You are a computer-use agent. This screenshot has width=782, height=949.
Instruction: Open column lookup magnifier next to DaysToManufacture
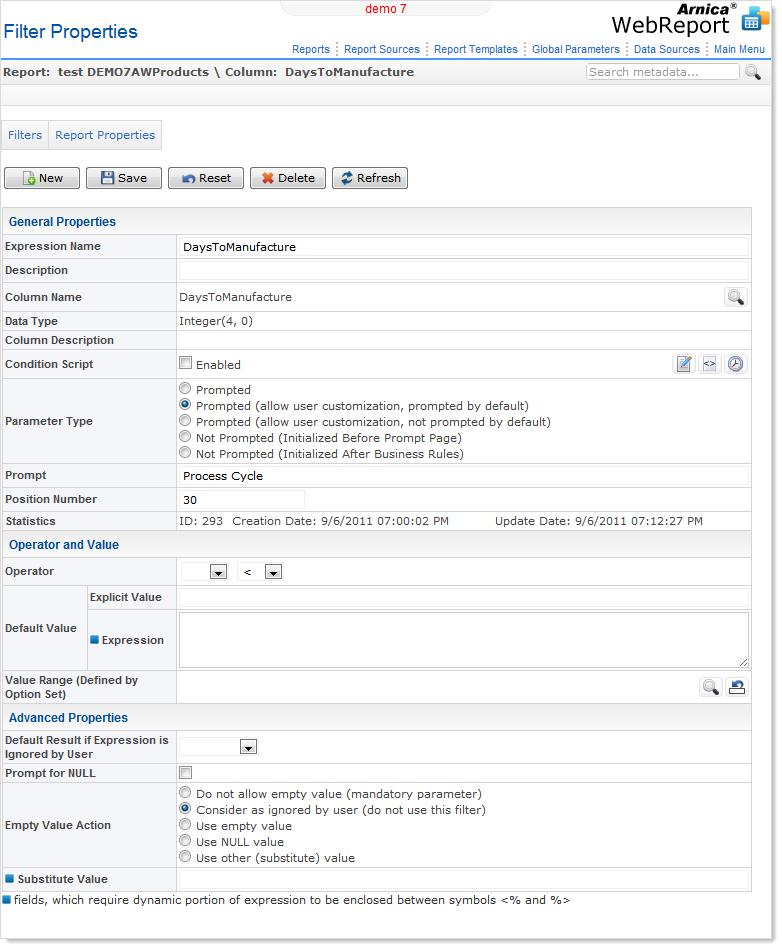[x=735, y=297]
